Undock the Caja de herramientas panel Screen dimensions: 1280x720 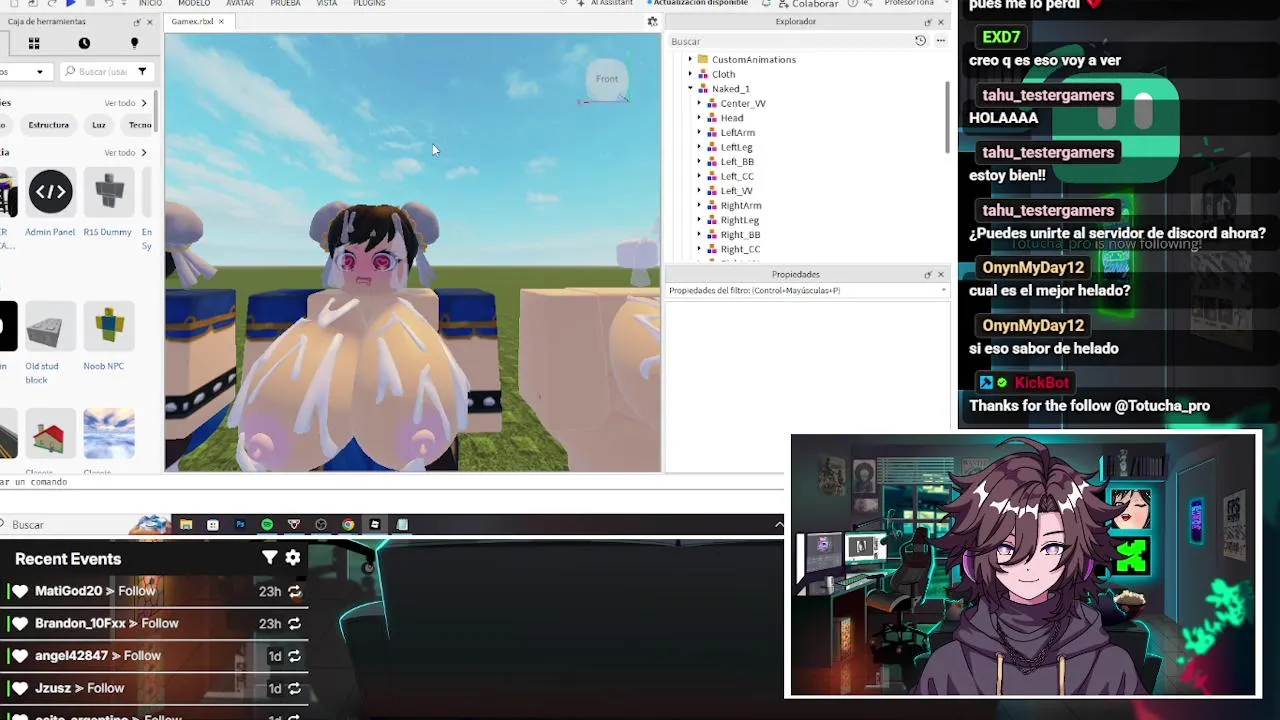pos(136,21)
